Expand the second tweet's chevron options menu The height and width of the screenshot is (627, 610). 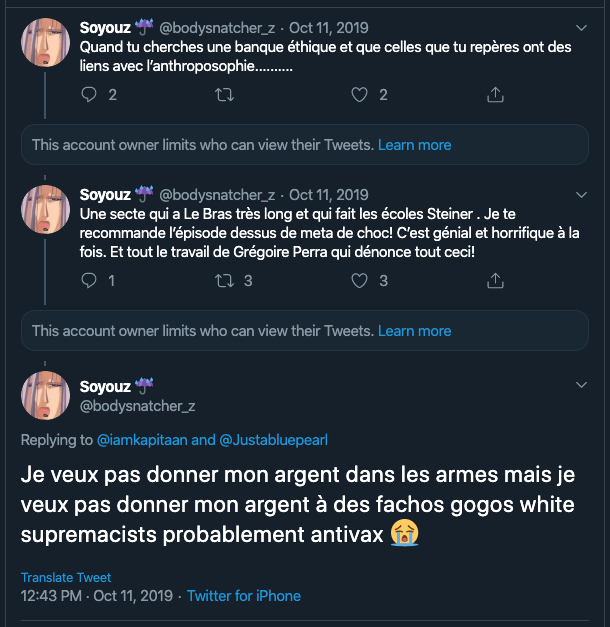coord(582,195)
